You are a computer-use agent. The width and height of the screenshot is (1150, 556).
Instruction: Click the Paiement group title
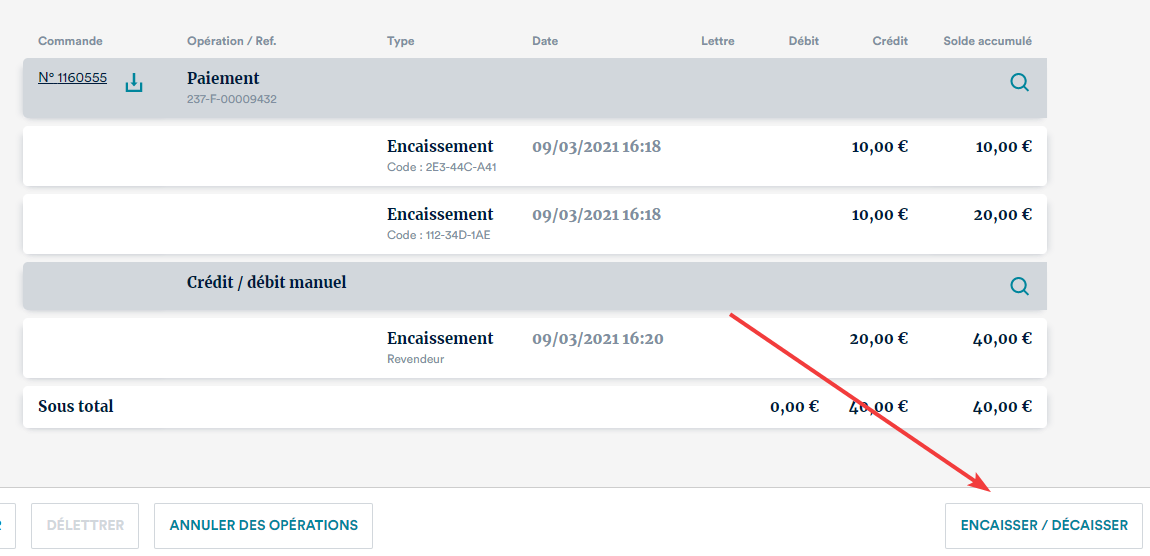point(223,78)
